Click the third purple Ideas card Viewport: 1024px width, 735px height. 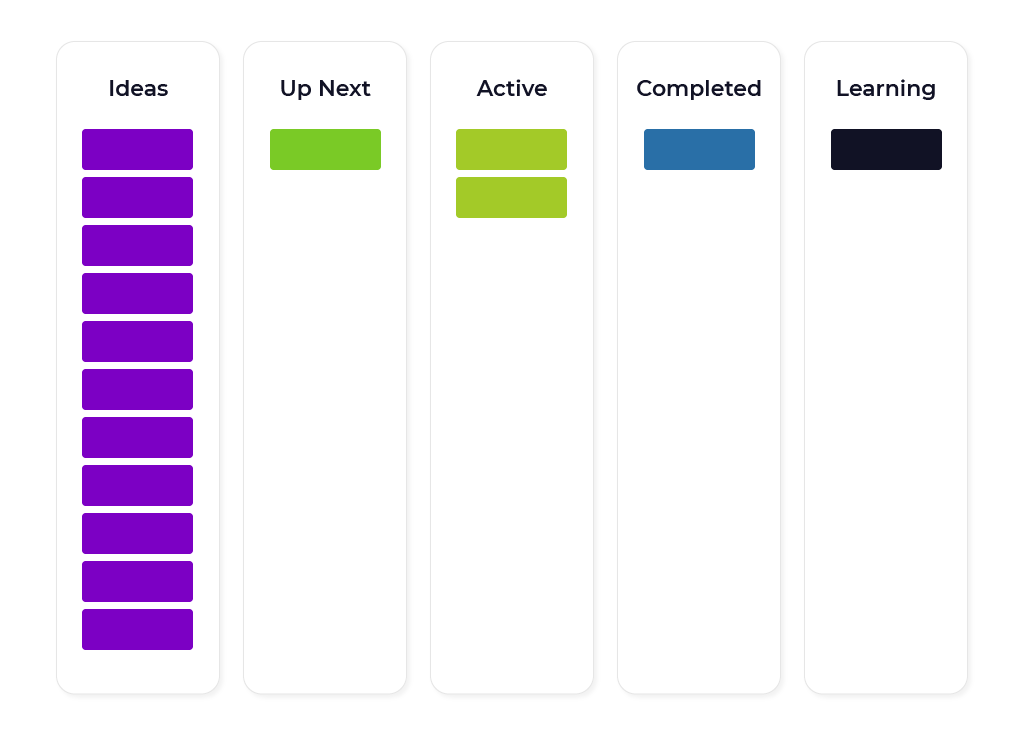click(x=137, y=246)
